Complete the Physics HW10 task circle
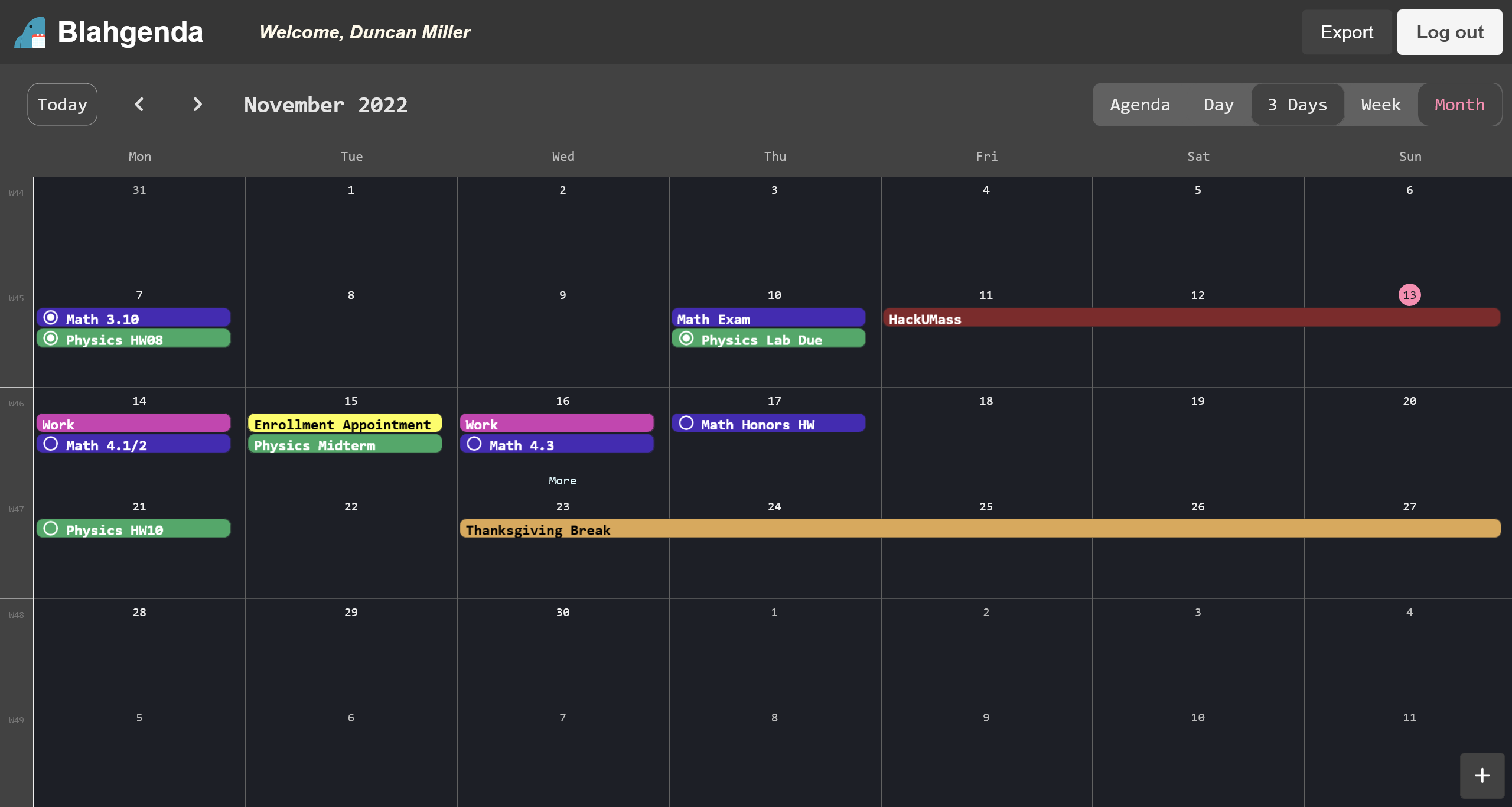1512x807 pixels. tap(51, 529)
